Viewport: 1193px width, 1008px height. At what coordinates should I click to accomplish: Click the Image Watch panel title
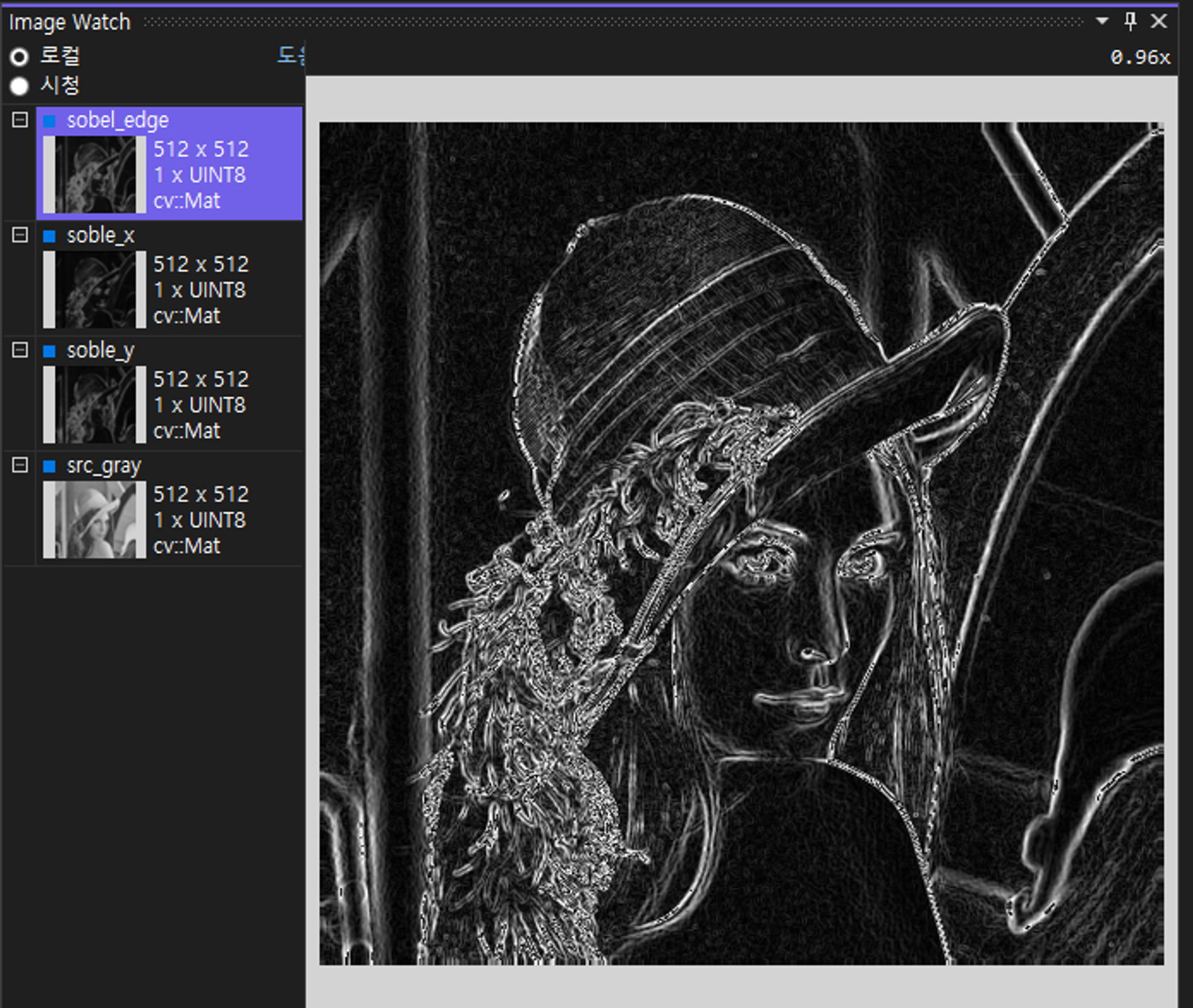pyautogui.click(x=70, y=22)
